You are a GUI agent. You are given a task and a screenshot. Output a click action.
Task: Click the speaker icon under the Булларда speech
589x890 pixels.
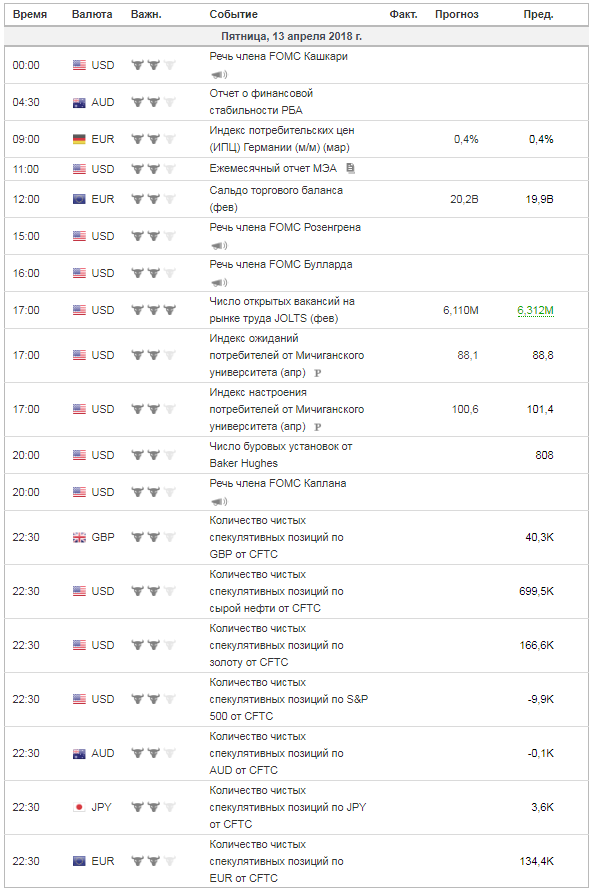[218, 282]
